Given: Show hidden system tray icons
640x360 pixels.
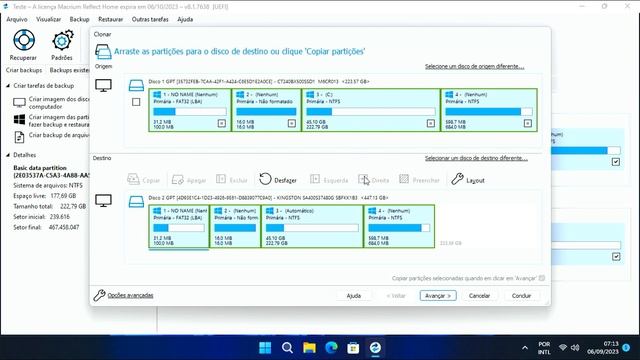Looking at the screenshot, I should pyautogui.click(x=525, y=348).
